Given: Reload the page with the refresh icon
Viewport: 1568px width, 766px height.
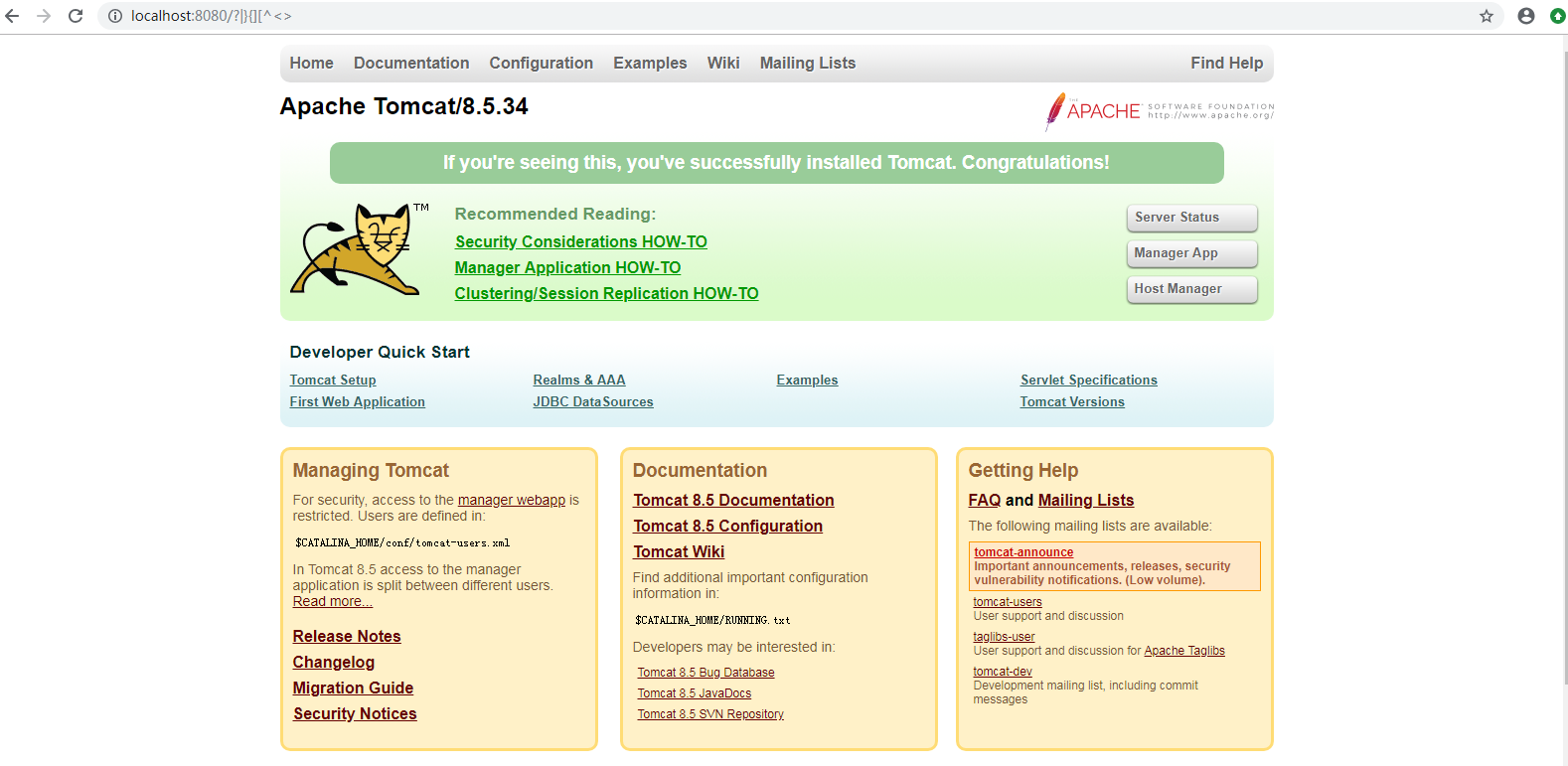Looking at the screenshot, I should tap(76, 16).
